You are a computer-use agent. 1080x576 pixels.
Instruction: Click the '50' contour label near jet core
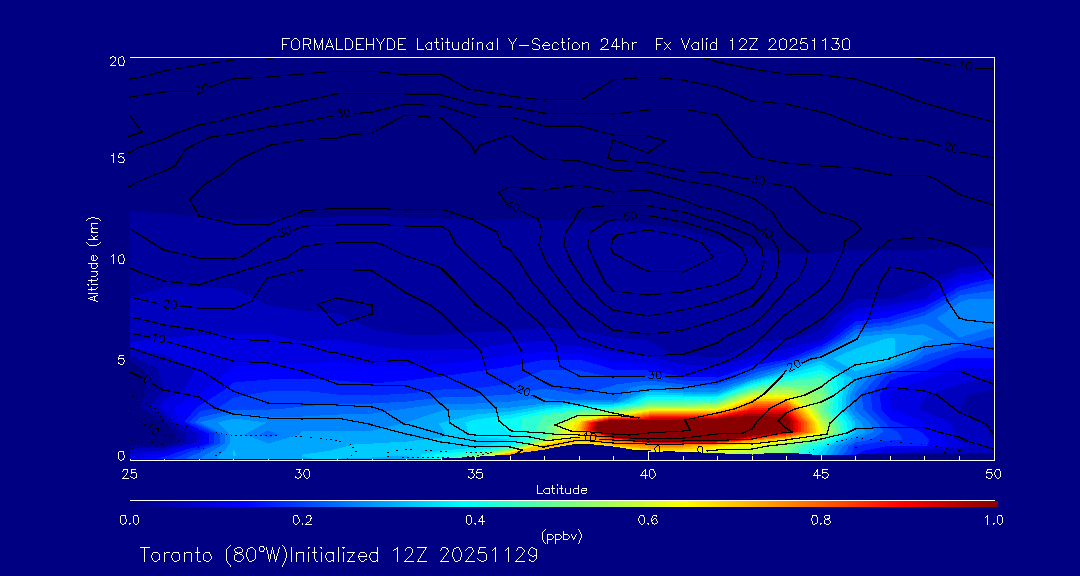coord(630,217)
